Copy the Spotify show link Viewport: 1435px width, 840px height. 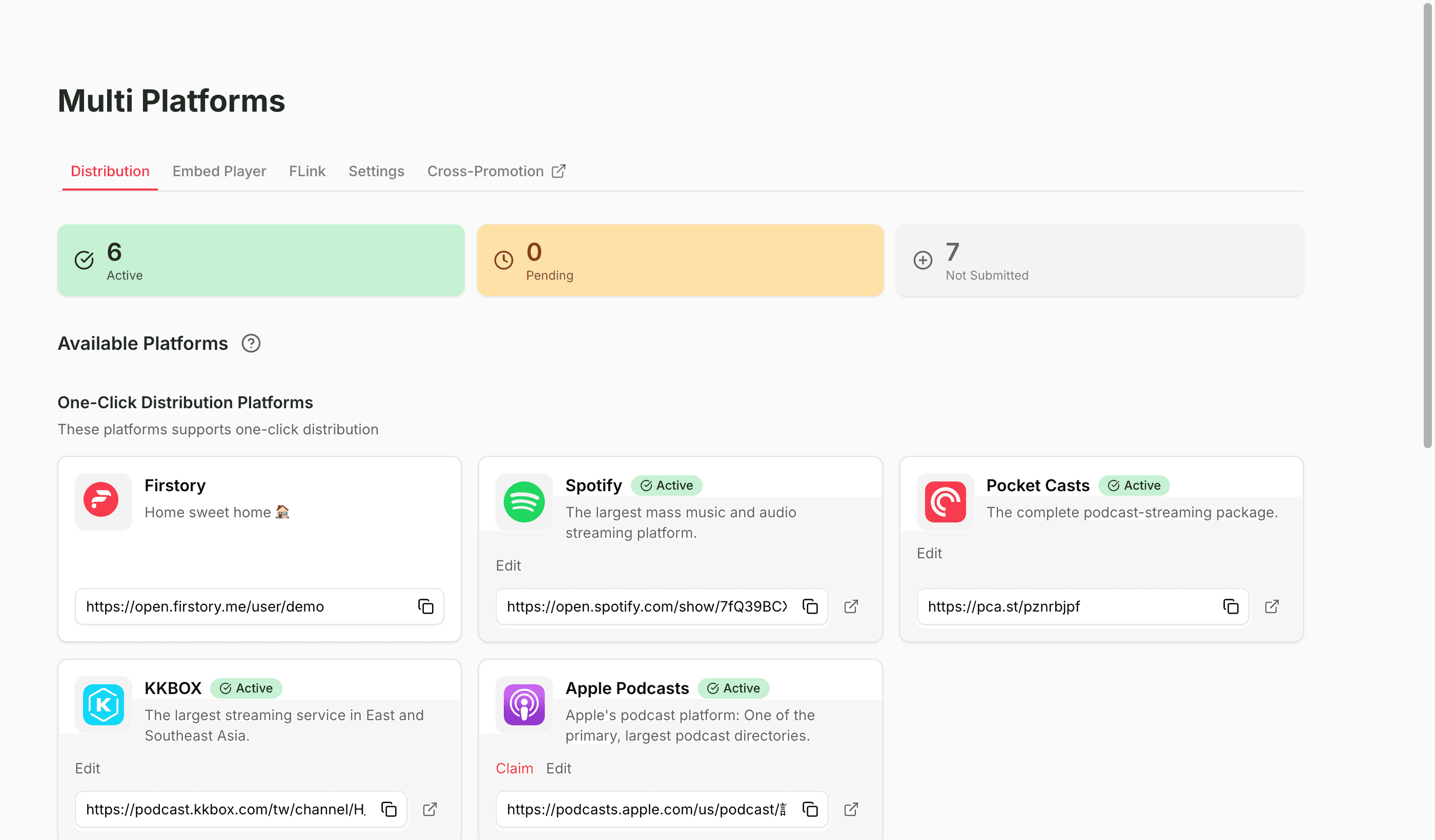[810, 606]
